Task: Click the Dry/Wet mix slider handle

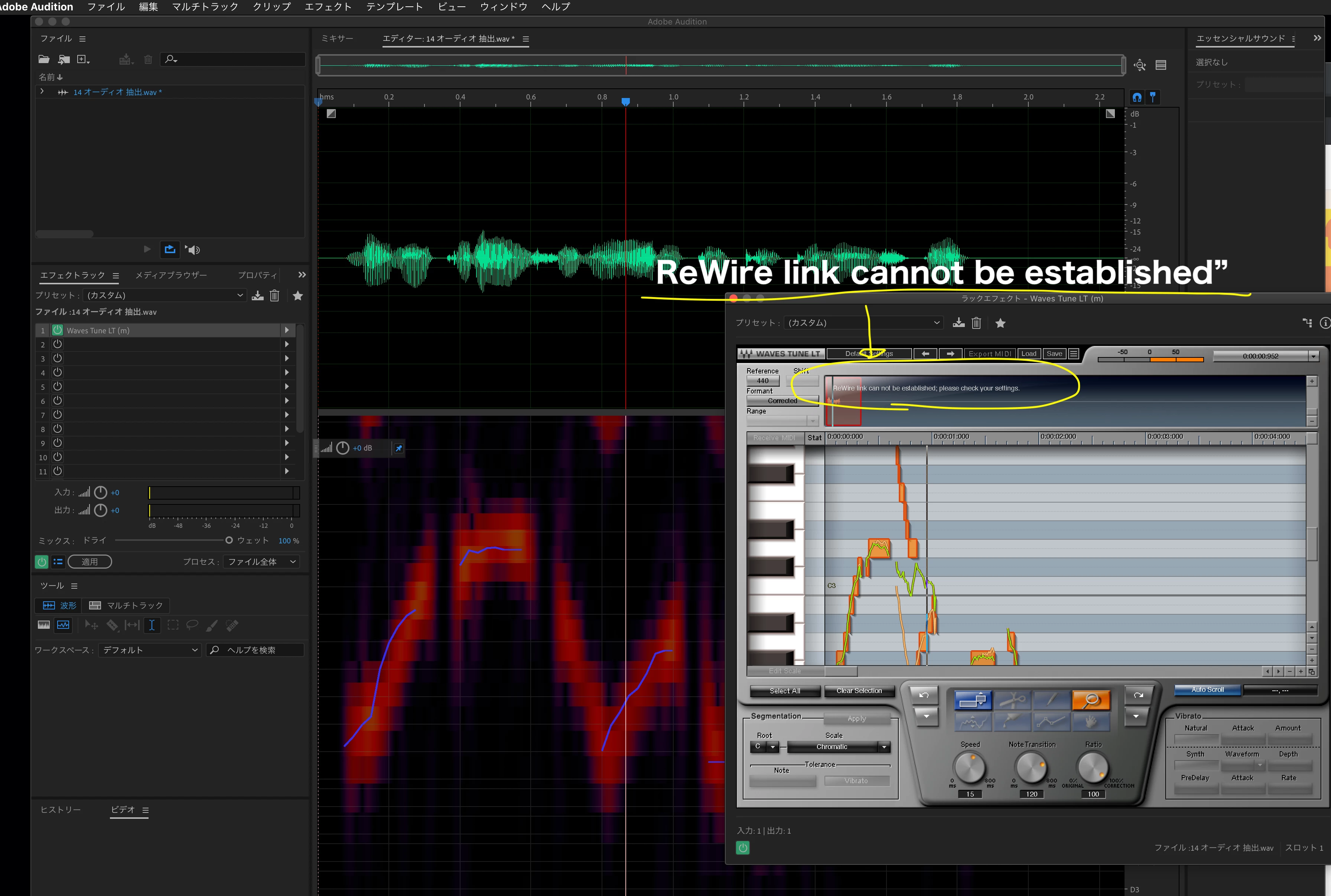Action: [229, 540]
